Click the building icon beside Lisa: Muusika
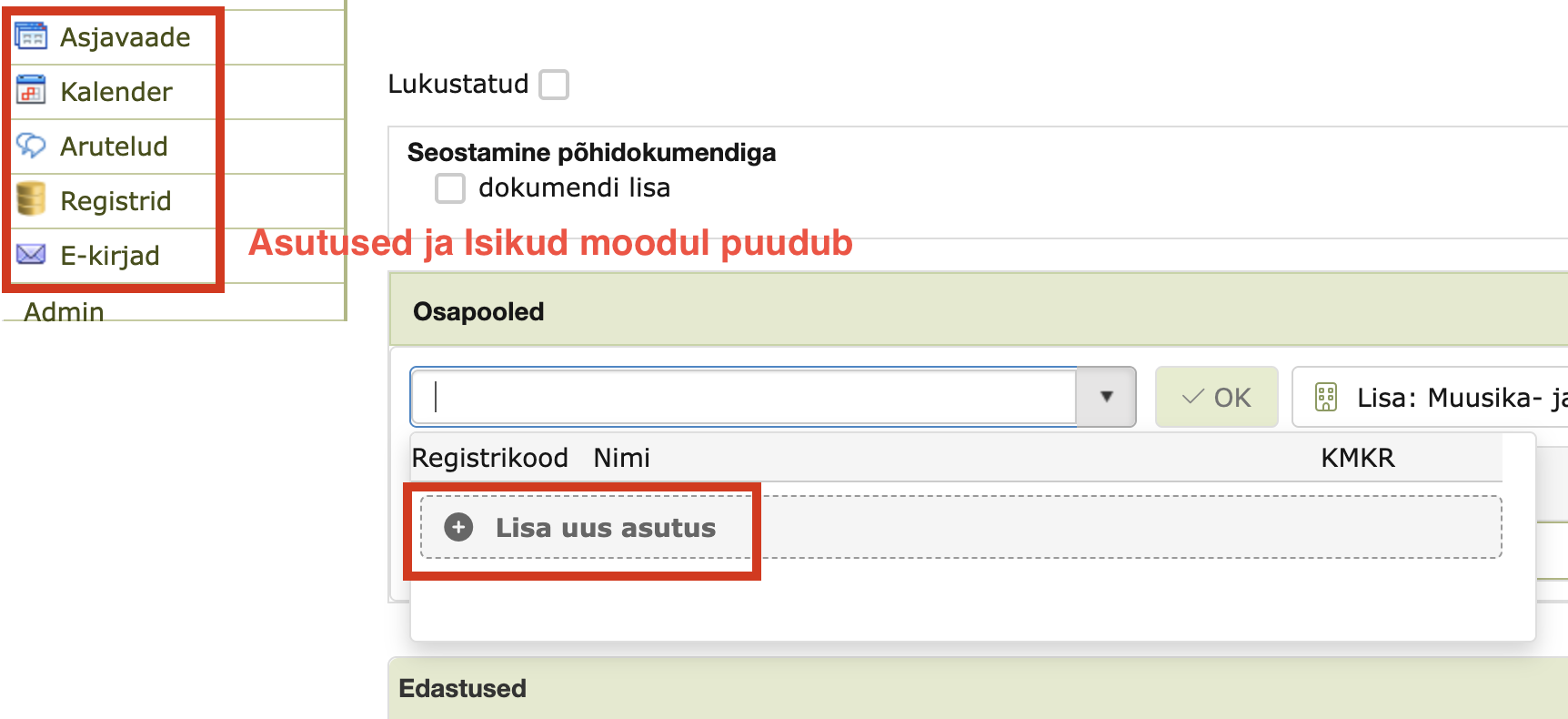The width and height of the screenshot is (1568, 719). point(1326,398)
